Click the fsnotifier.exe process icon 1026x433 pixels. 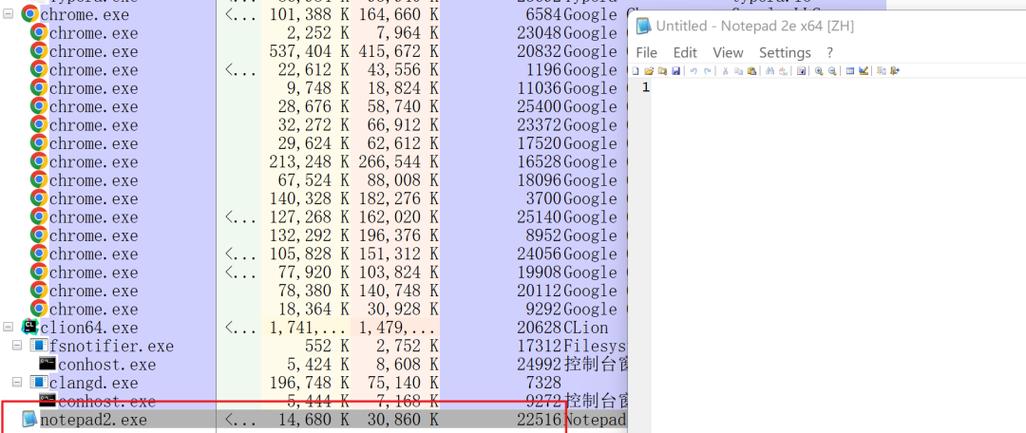pos(39,345)
